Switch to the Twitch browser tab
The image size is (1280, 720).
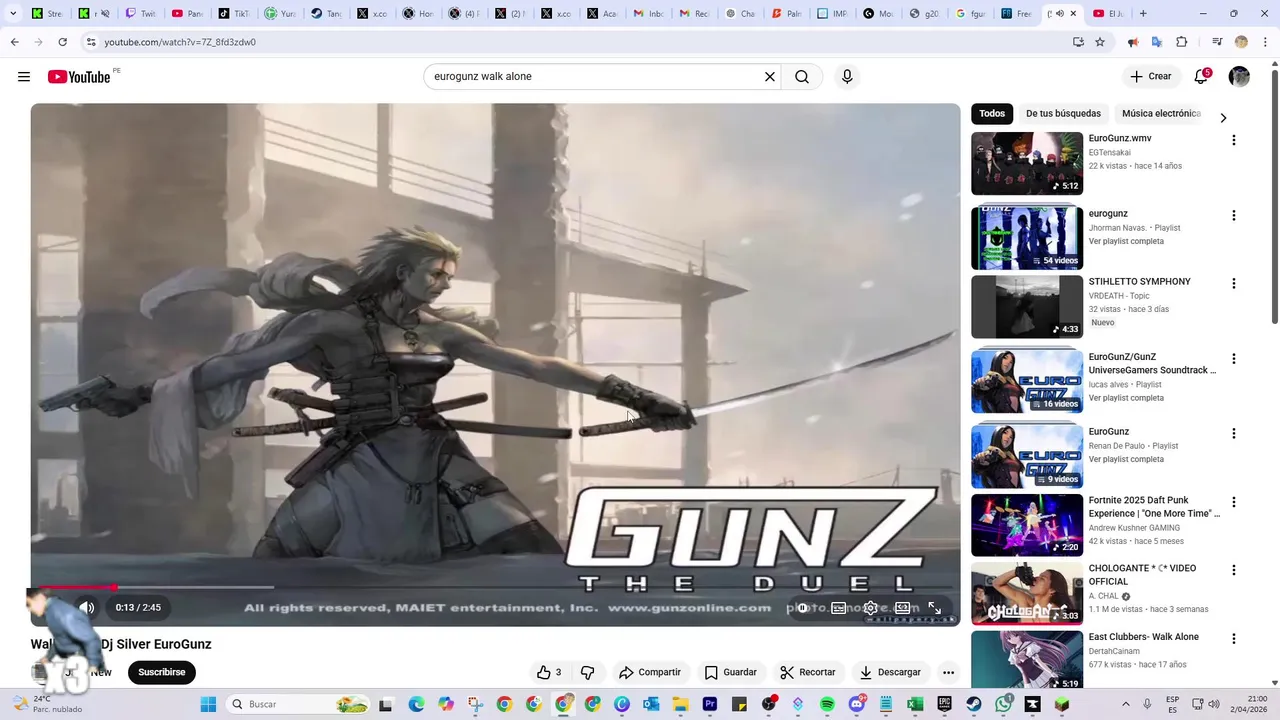[140, 14]
